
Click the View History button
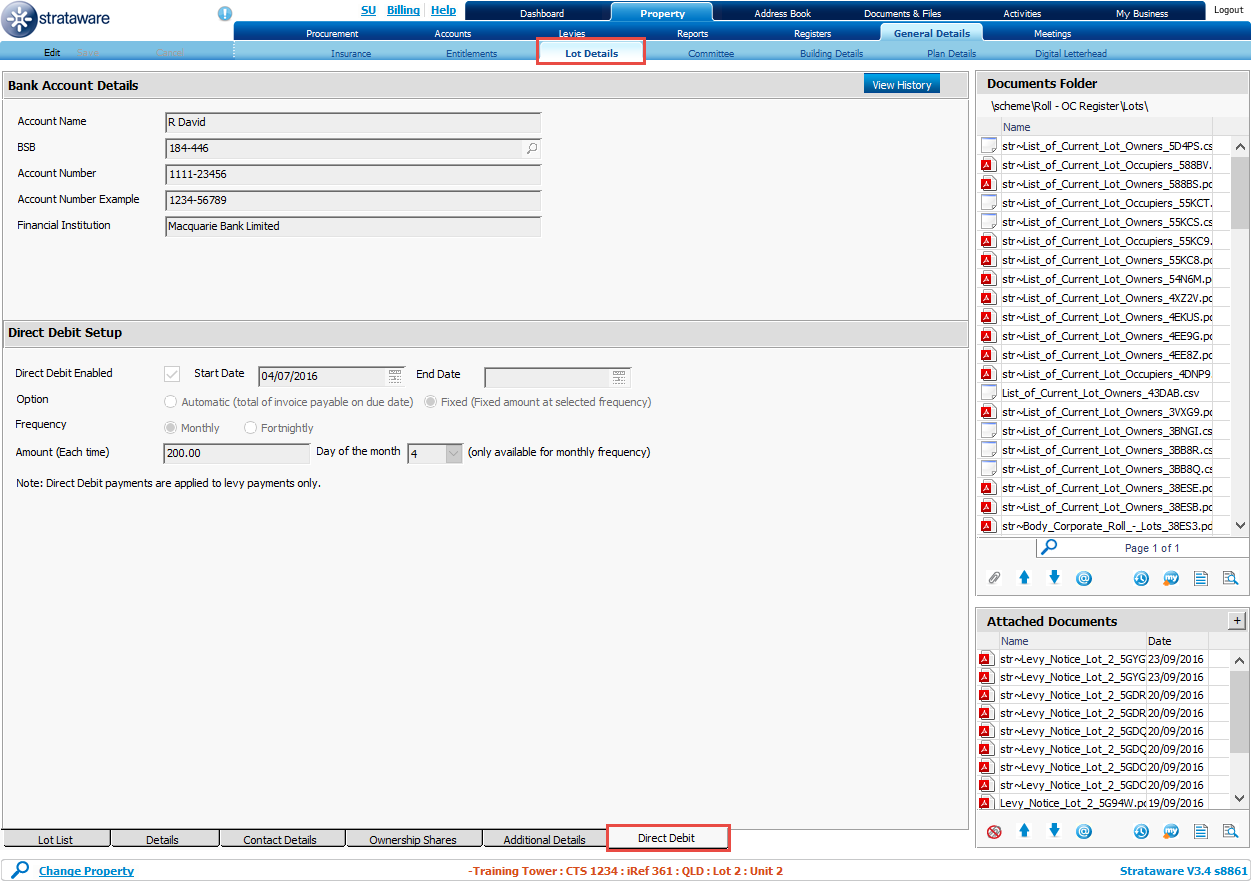pos(901,85)
